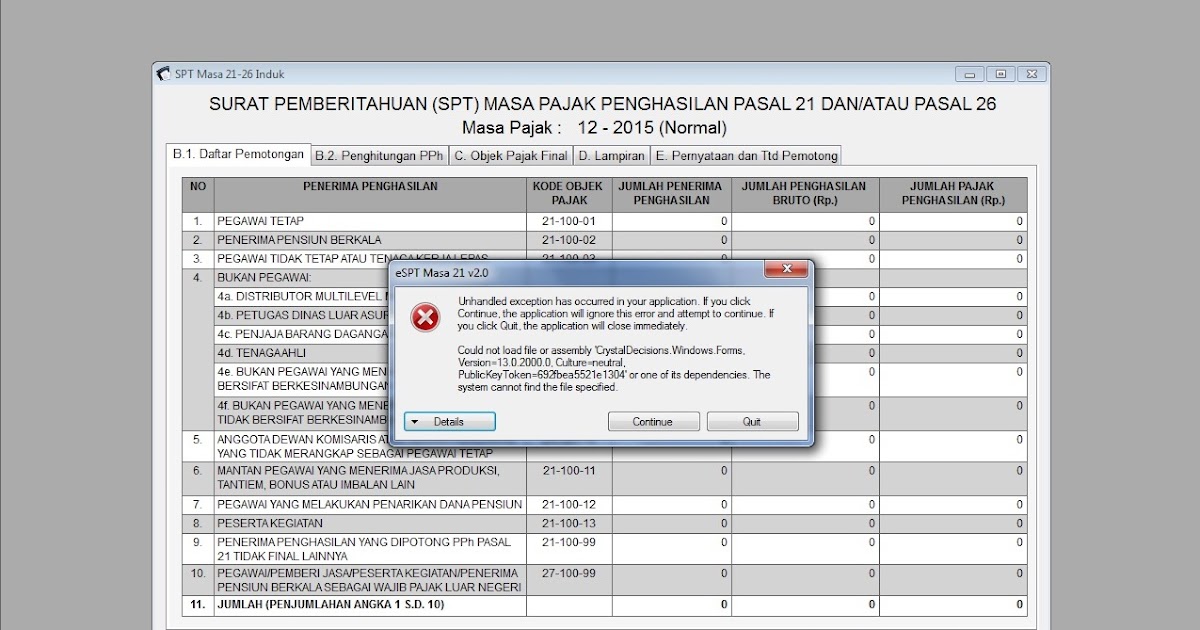
Task: Minimize the SPT Masa 21-26 Induk window
Action: point(969,74)
